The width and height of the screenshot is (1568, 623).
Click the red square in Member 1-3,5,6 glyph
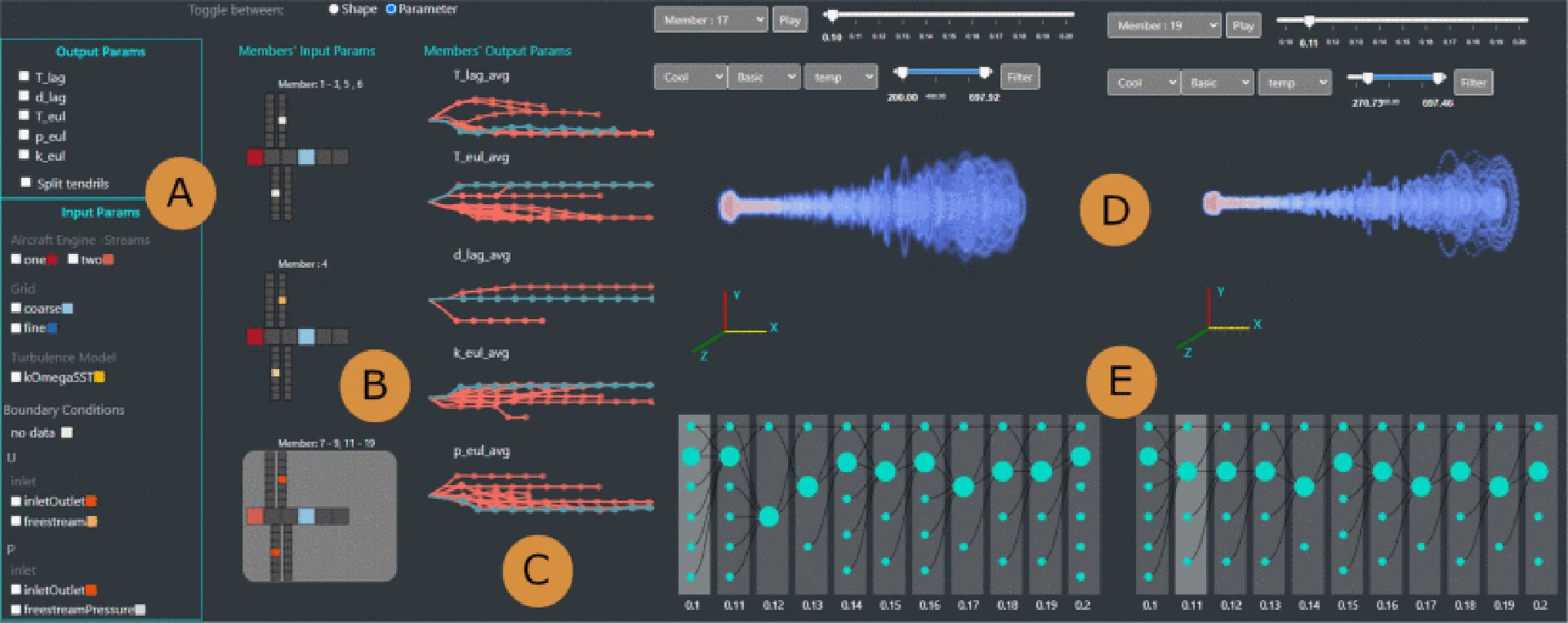pyautogui.click(x=255, y=157)
